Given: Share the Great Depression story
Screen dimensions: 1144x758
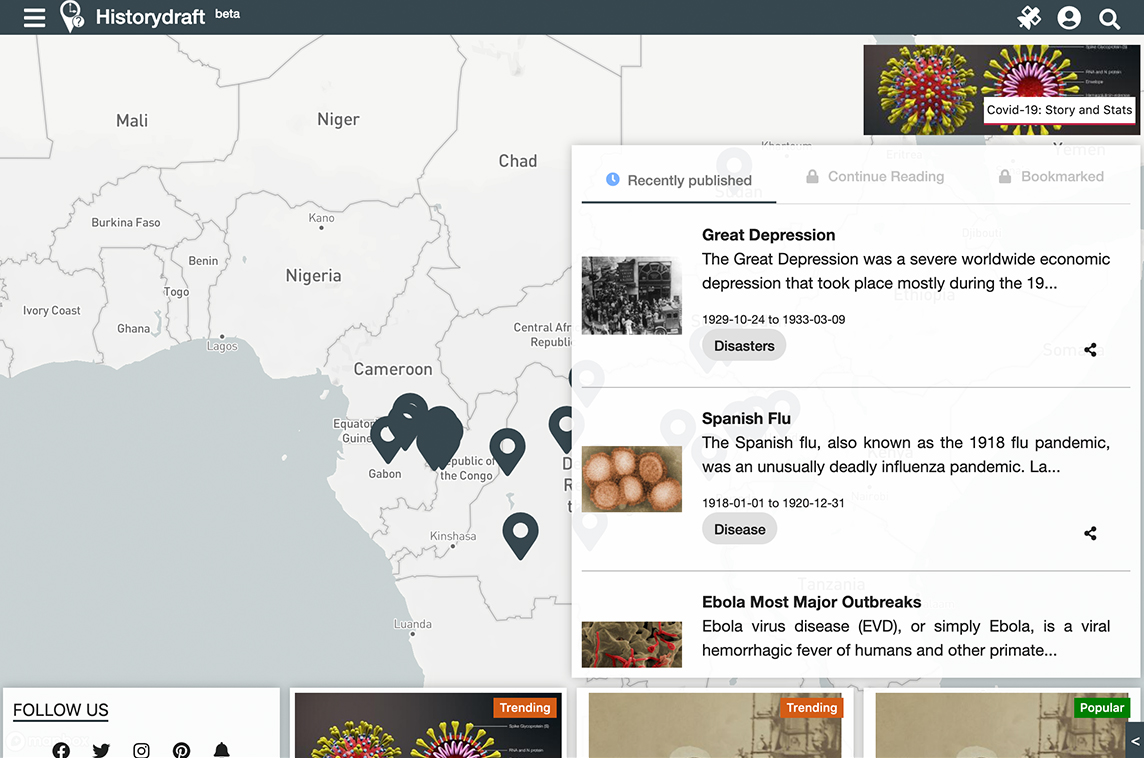Looking at the screenshot, I should click(1090, 350).
